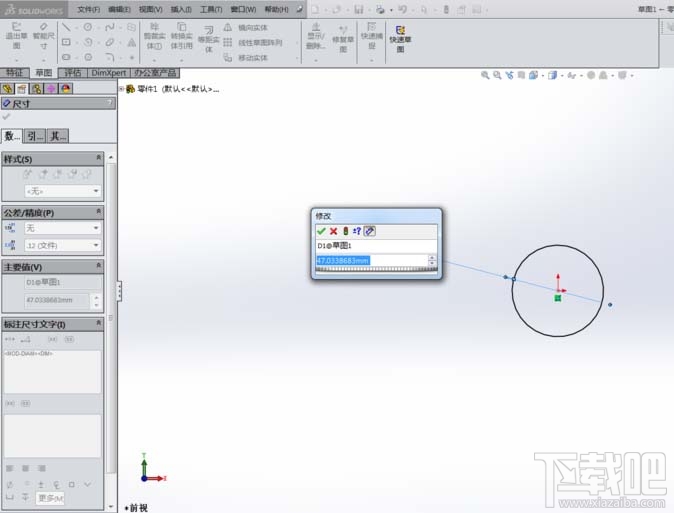Screen dimensions: 674x513
Task: Select the Sketch Fillet tool
Action: (x=110, y=57)
